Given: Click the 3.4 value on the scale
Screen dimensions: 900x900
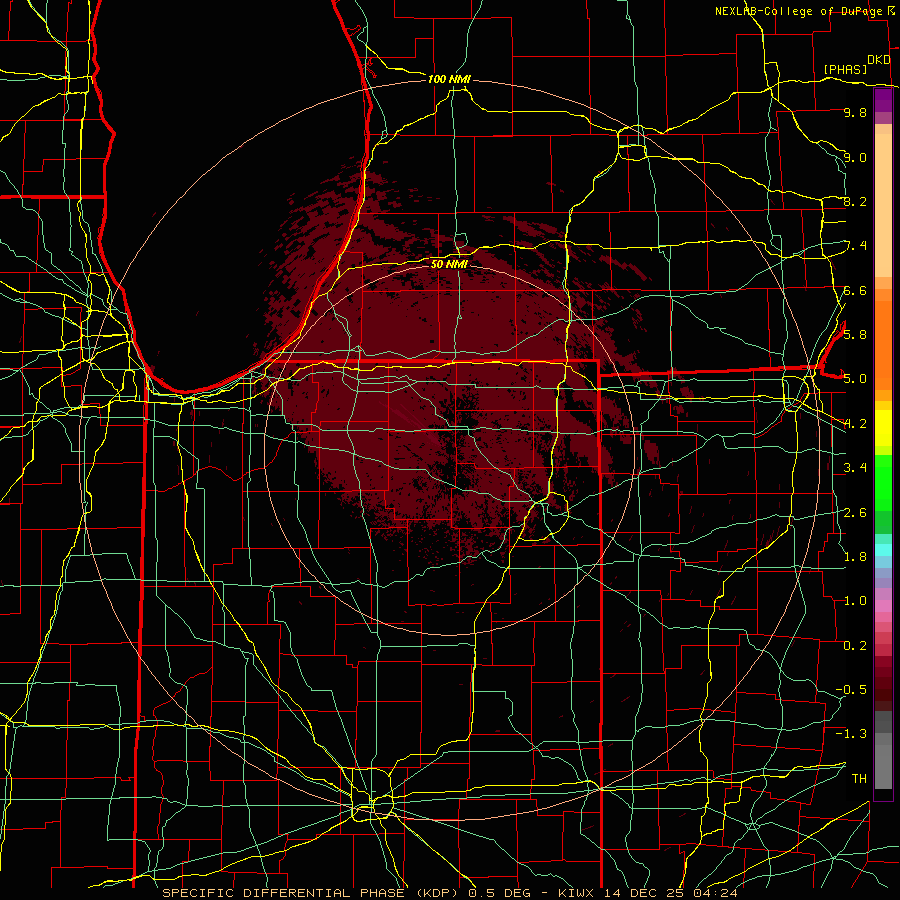Looking at the screenshot, I should coord(855,467).
